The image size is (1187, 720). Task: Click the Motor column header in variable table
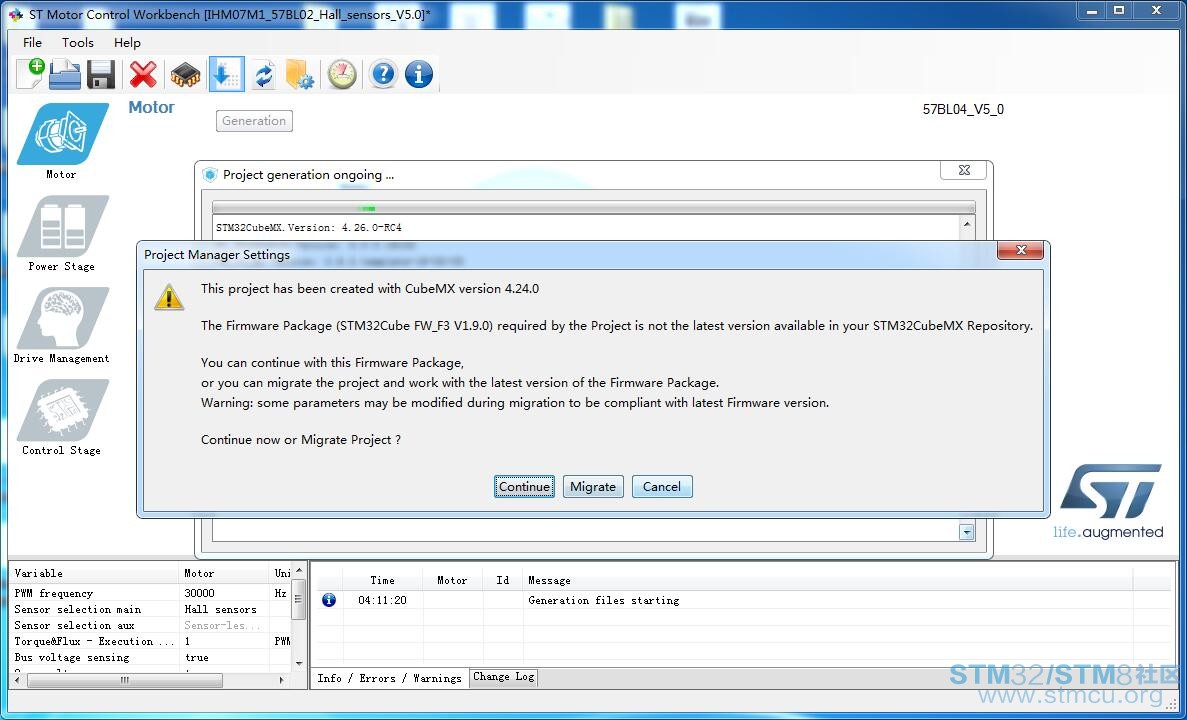pos(226,573)
